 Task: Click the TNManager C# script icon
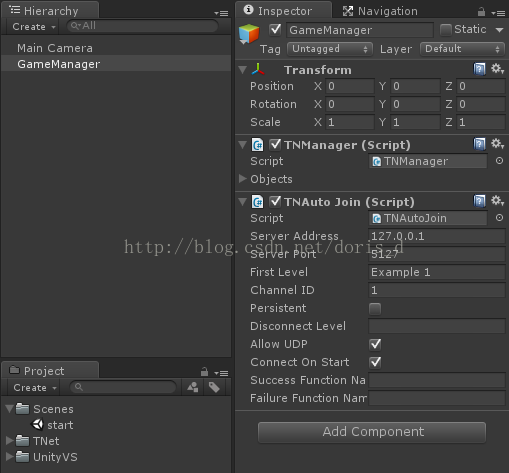pos(257,145)
